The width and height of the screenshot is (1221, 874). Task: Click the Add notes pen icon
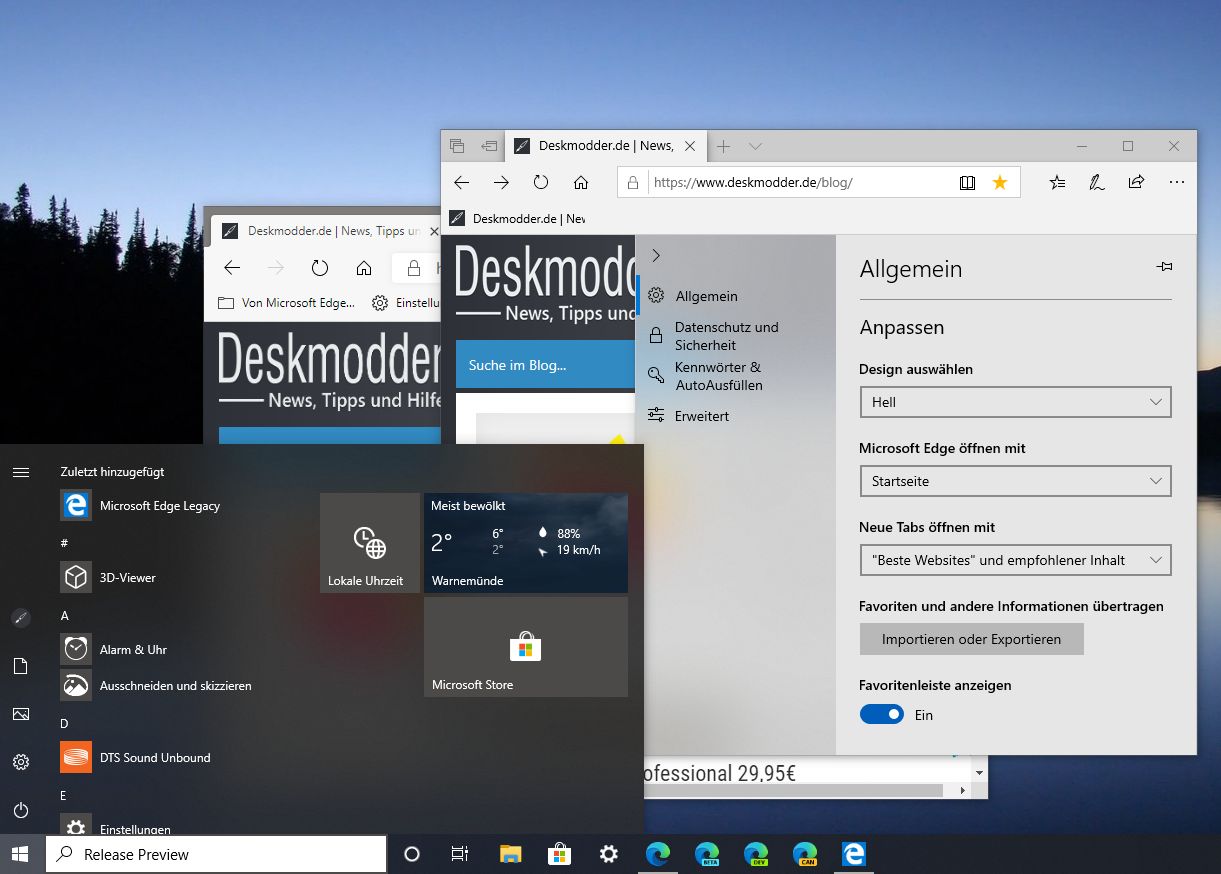[1097, 182]
